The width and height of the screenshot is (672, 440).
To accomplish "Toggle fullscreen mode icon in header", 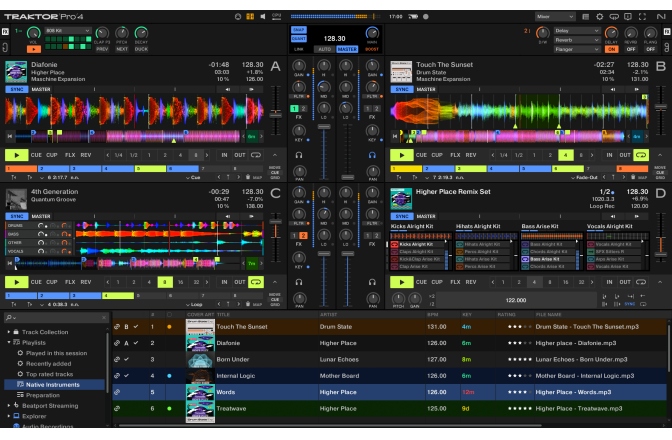I will 642,17.
